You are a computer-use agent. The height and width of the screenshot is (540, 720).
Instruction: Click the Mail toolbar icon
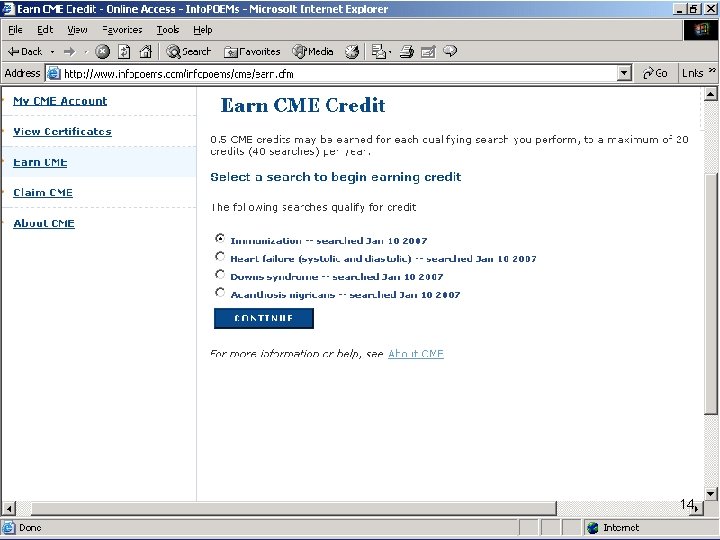click(x=381, y=51)
